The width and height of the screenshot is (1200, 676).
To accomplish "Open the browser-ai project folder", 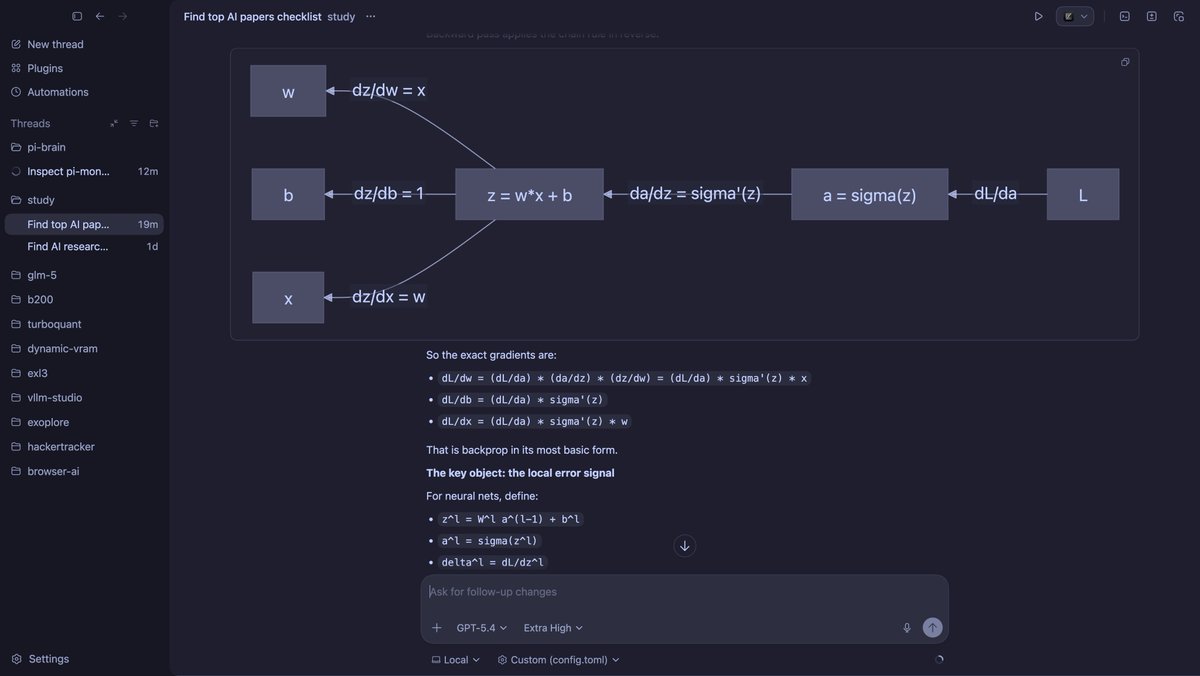I will 84,471.
